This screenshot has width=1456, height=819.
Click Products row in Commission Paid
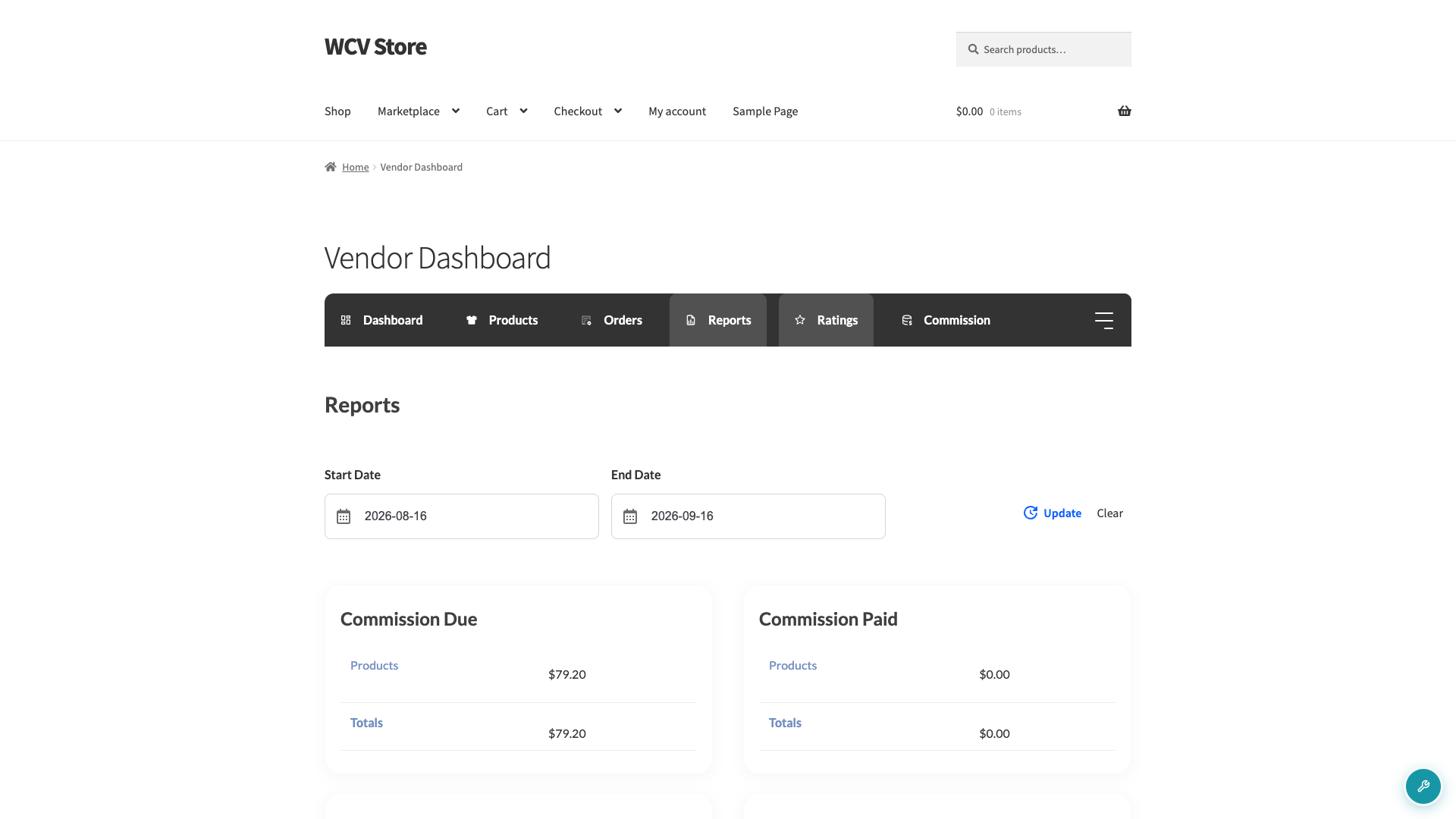coord(937,673)
